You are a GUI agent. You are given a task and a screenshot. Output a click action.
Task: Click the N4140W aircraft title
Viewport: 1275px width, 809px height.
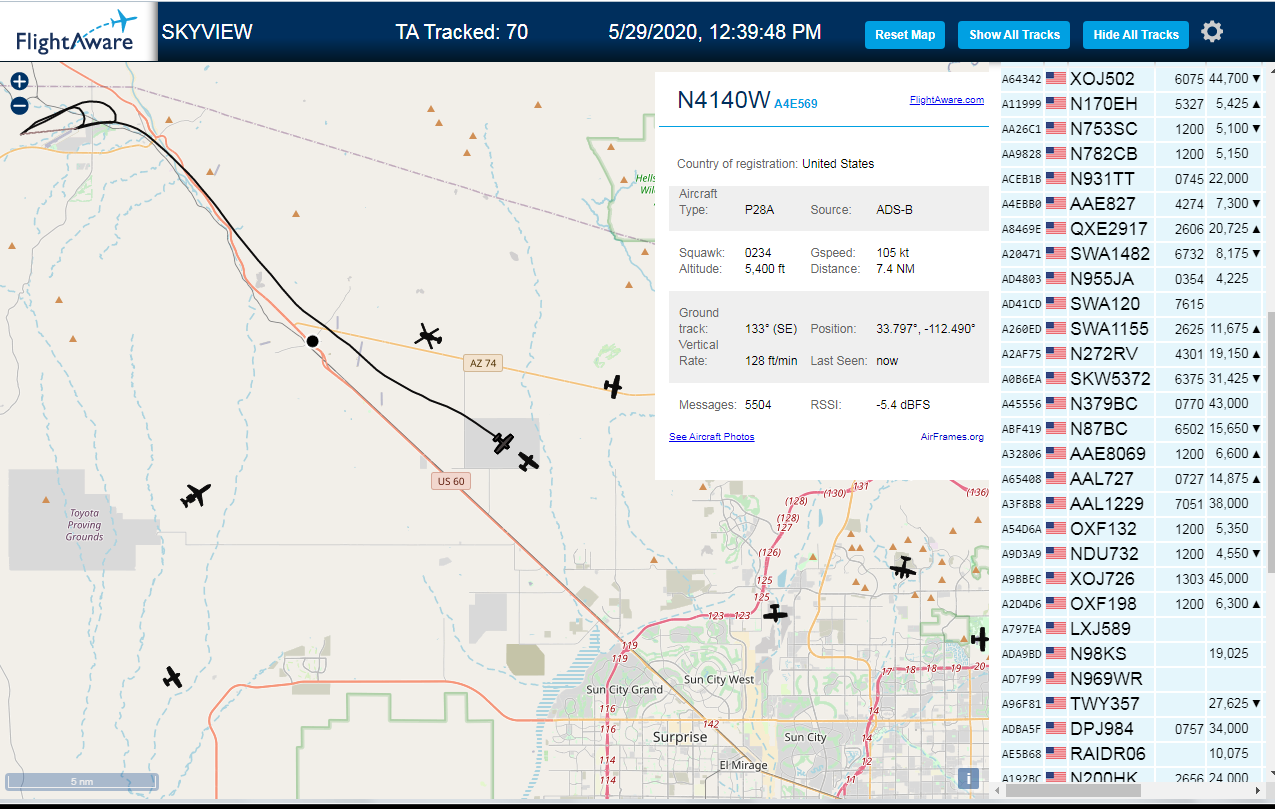(724, 100)
